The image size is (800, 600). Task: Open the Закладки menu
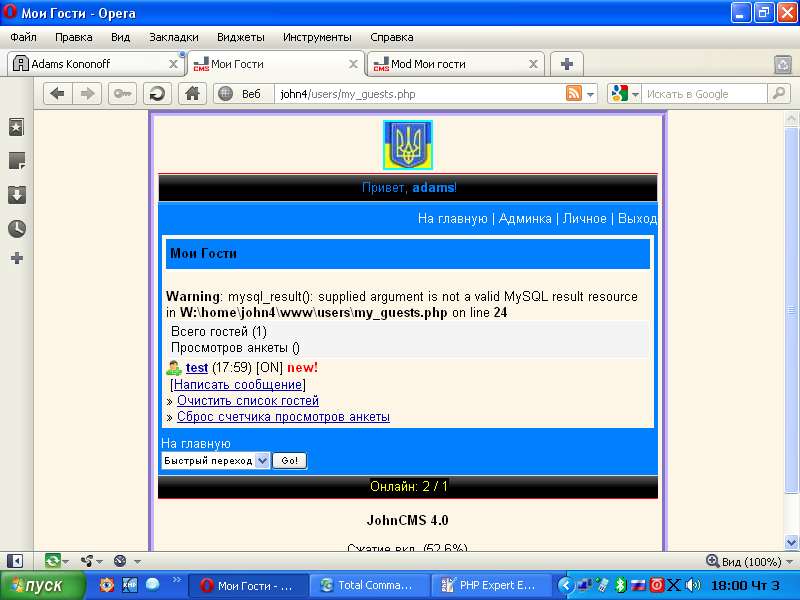(173, 37)
